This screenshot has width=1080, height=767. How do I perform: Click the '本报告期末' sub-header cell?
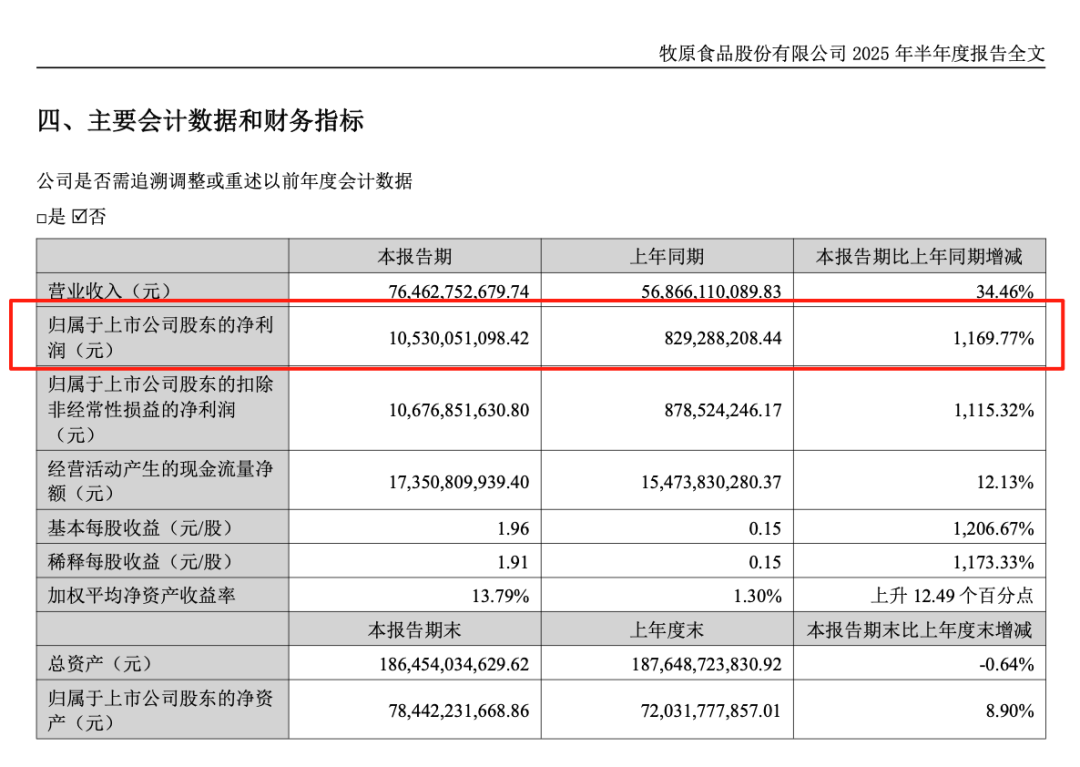click(414, 630)
